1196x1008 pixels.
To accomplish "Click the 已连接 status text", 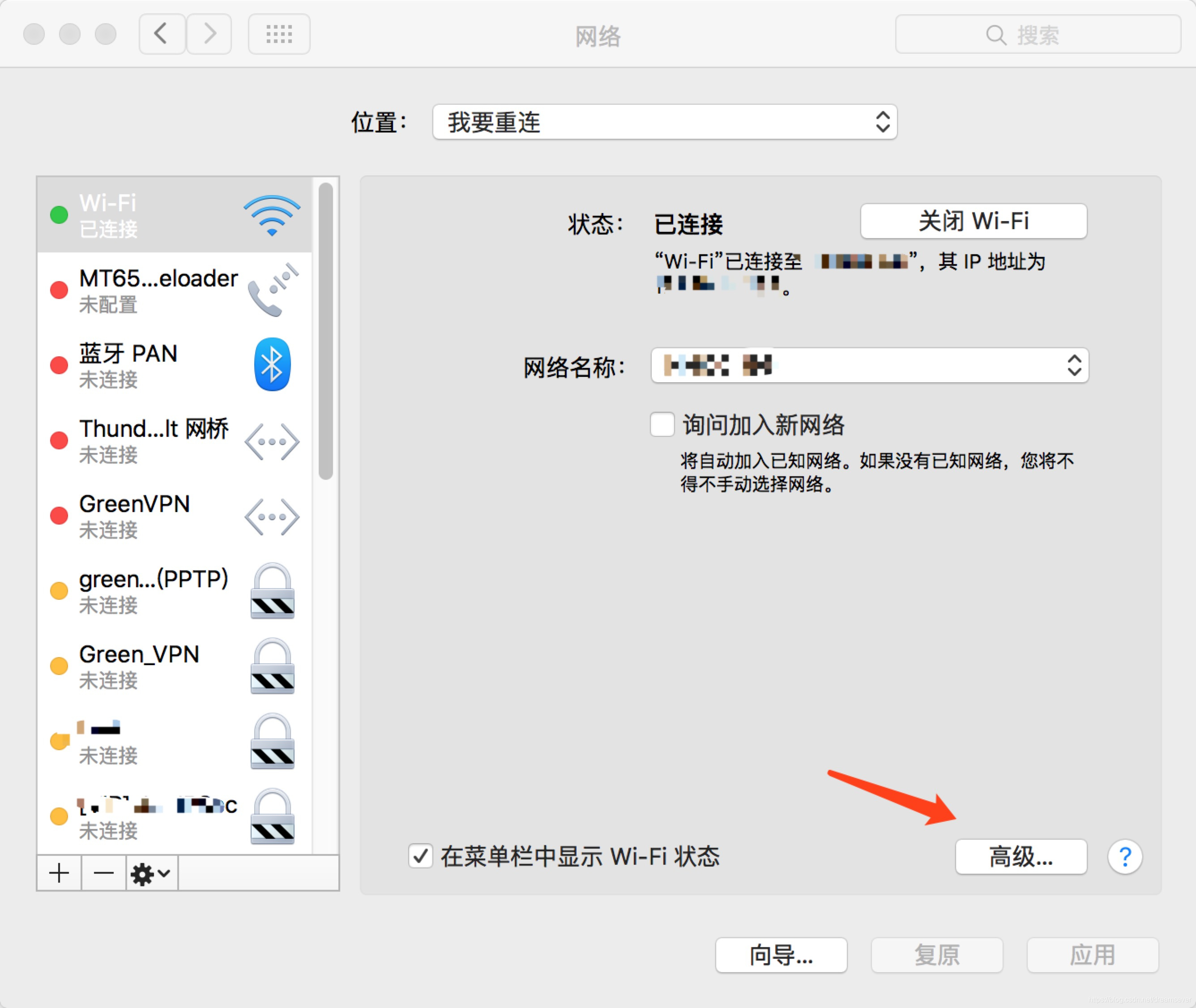I will (x=688, y=224).
